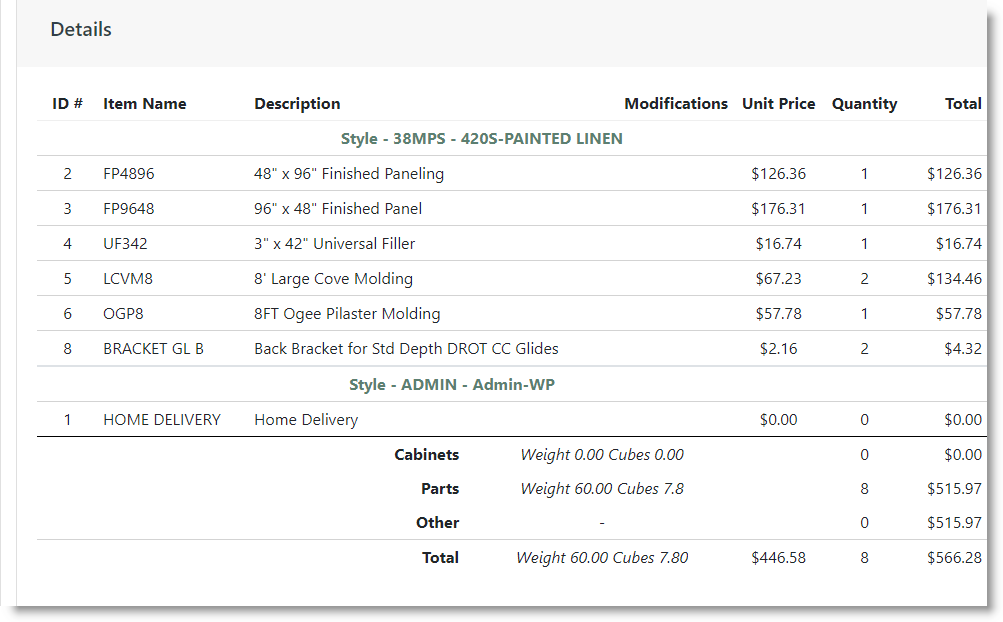Click the Item Name column header
Image resolution: width=1003 pixels, height=622 pixels.
click(x=145, y=104)
